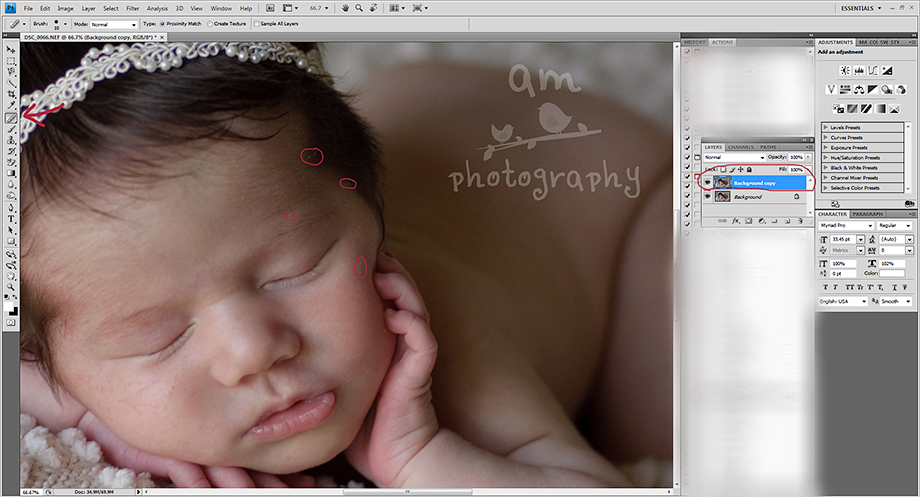This screenshot has height=497, width=920.
Task: Open the Filter menu
Action: point(133,8)
